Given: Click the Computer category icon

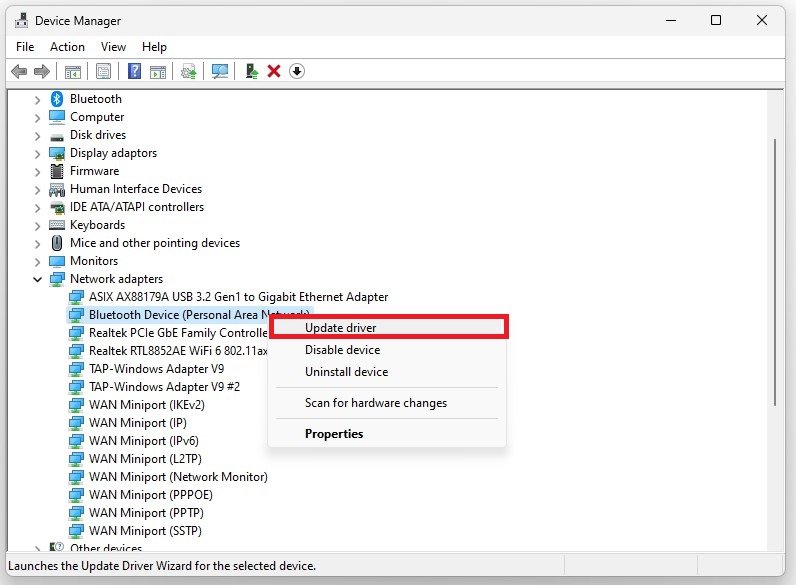Looking at the screenshot, I should (57, 117).
